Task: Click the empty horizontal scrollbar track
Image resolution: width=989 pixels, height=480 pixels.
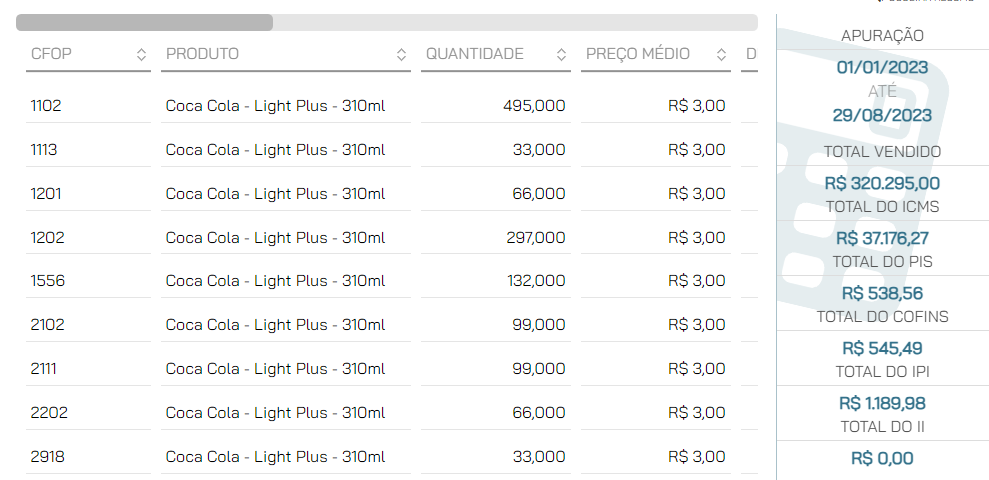Action: click(515, 23)
